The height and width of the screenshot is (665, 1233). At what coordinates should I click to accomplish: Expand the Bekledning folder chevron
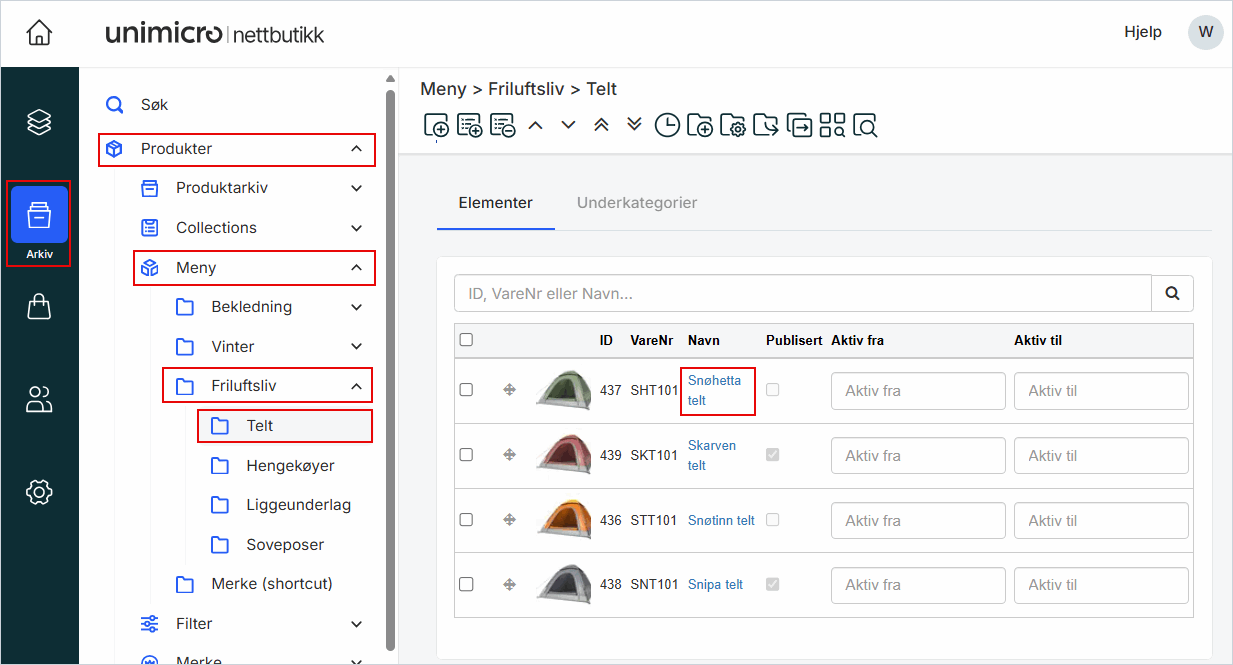[356, 307]
